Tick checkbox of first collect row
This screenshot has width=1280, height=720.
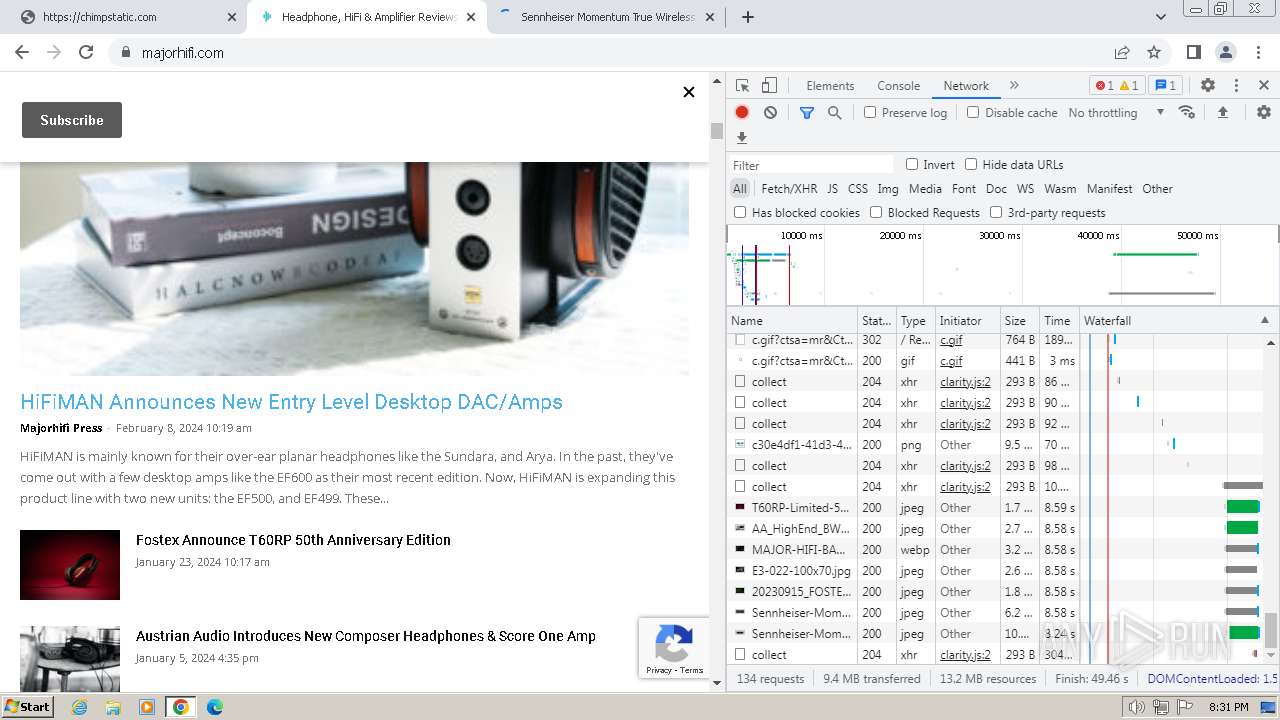point(740,382)
